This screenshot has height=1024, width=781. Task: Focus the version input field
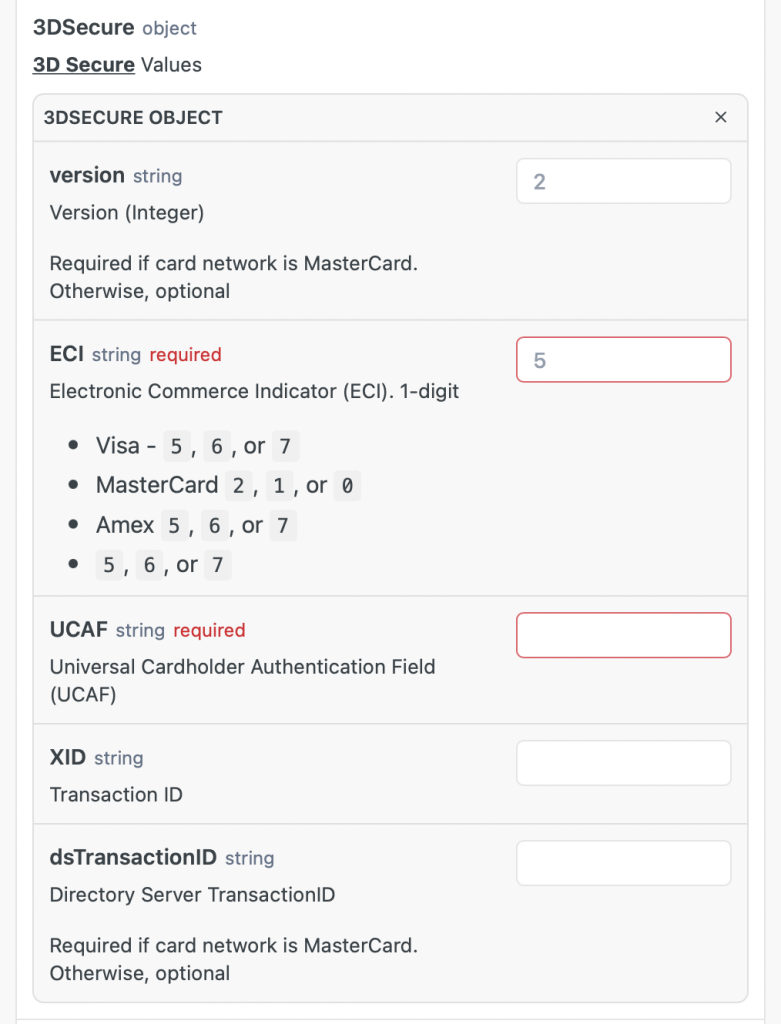623,182
